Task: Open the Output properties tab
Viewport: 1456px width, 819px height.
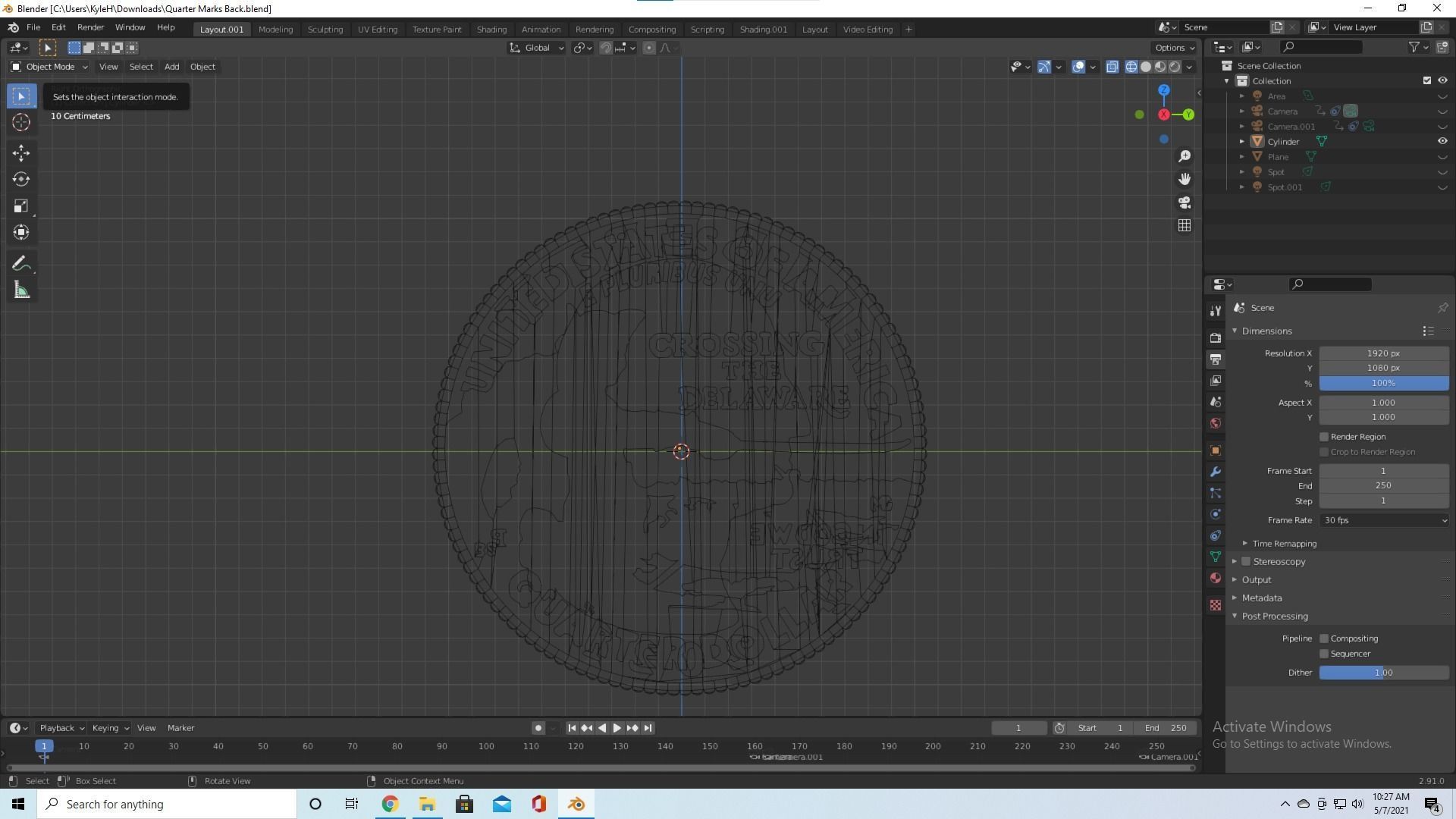Action: 1216,359
